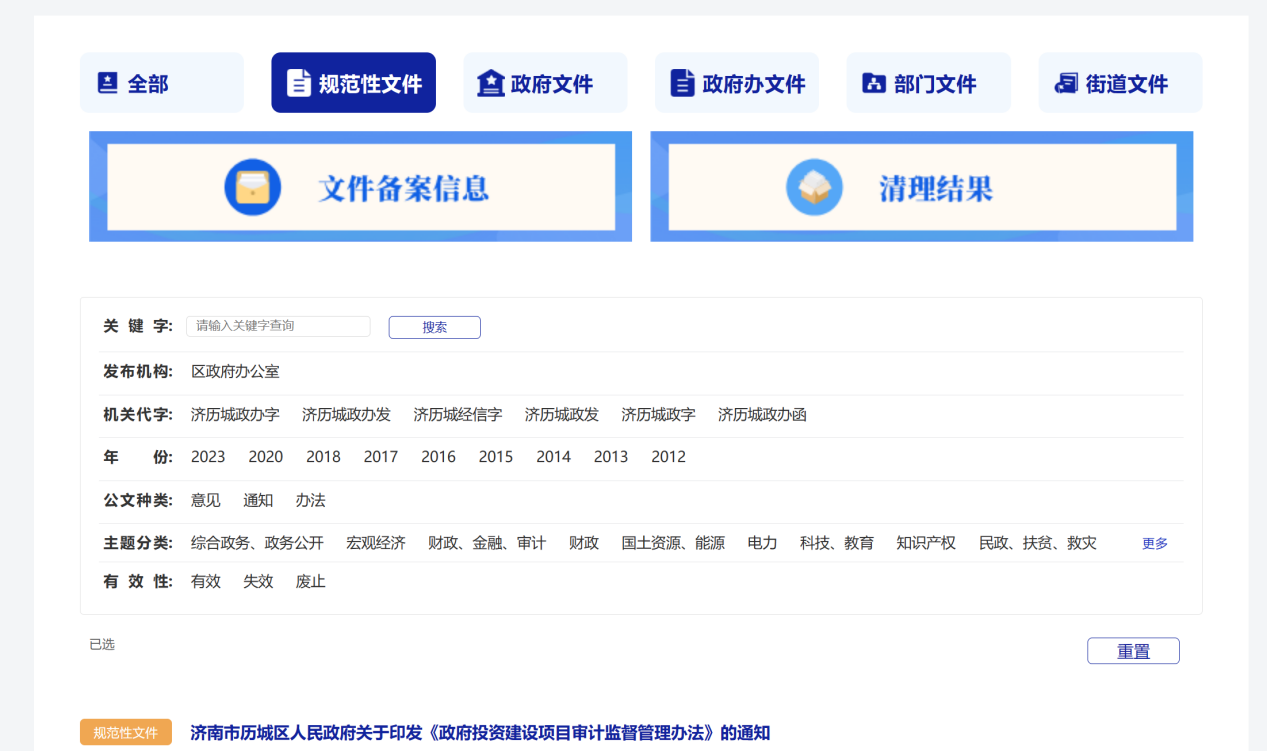Filter validity by 废止
1267x751 pixels.
click(310, 582)
